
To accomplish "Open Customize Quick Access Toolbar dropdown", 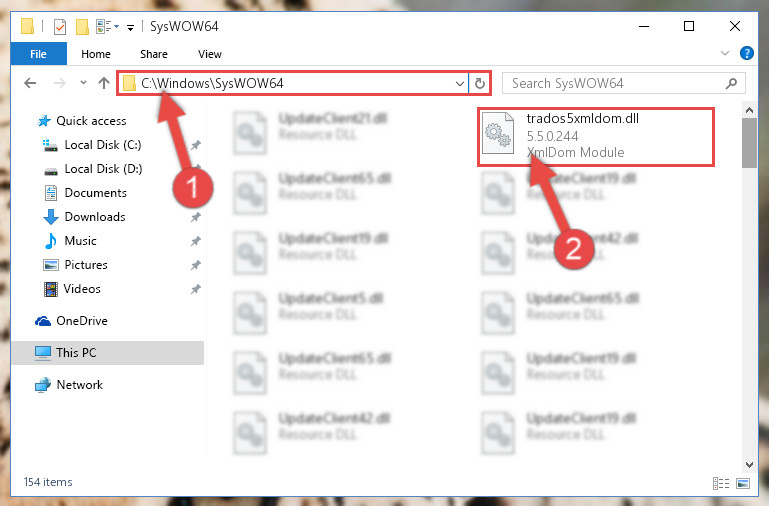I will (x=130, y=27).
